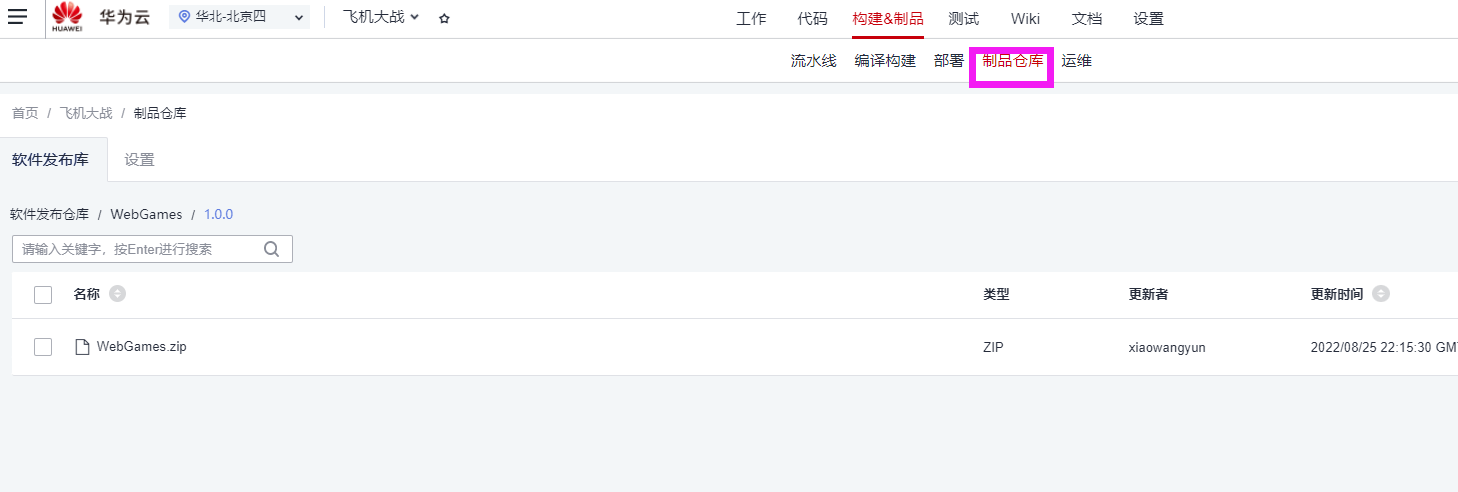This screenshot has width=1458, height=492.
Task: Click the Huawei Cloud logo
Action: [x=68, y=17]
